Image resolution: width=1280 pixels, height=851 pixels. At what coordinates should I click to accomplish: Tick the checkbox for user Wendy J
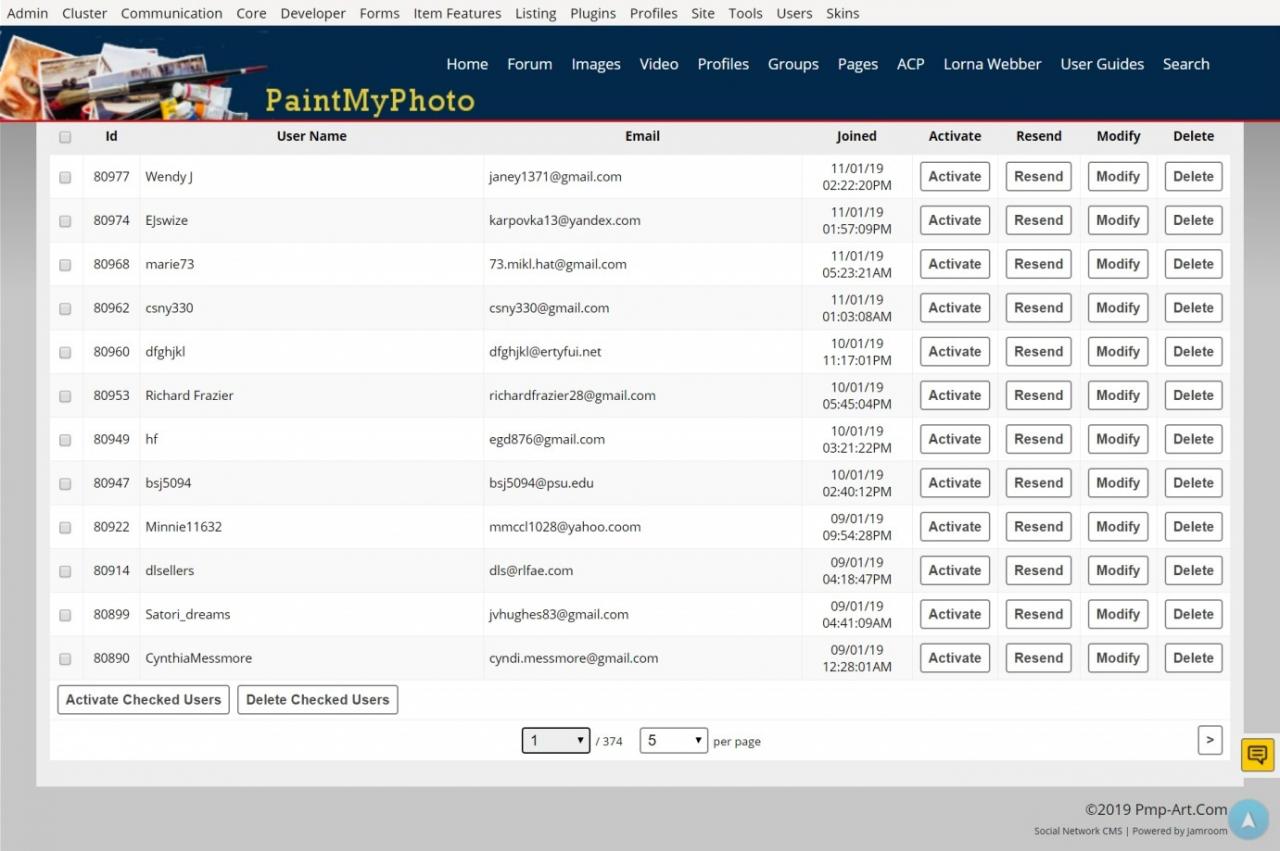pos(65,177)
